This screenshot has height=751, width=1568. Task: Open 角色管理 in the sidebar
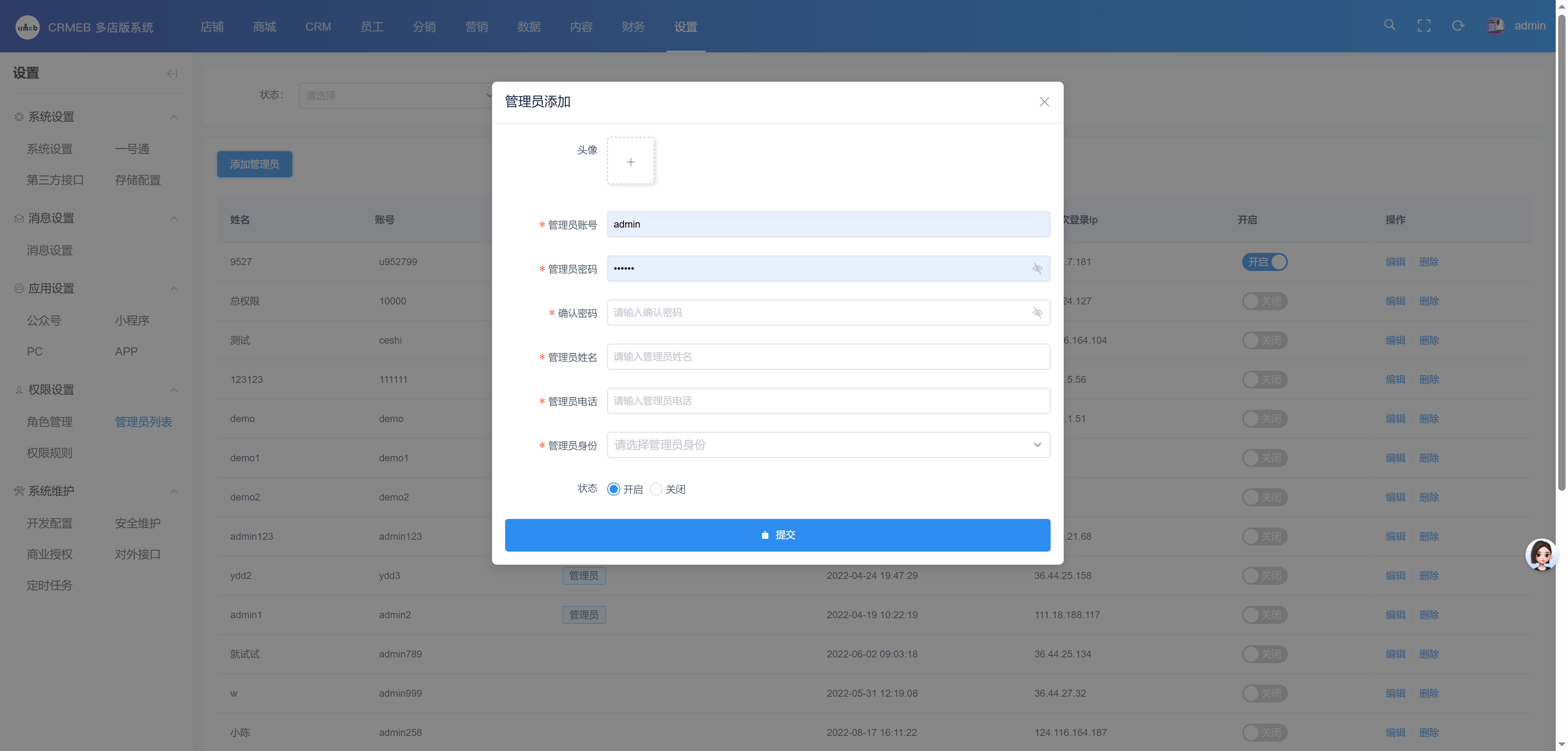(49, 422)
